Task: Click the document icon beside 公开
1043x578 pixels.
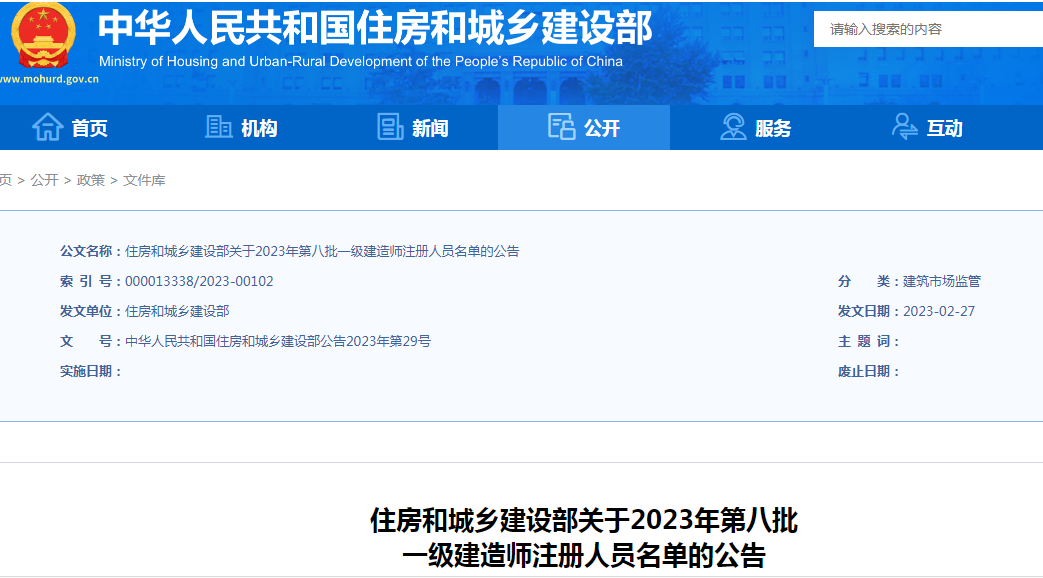Action: click(x=561, y=126)
